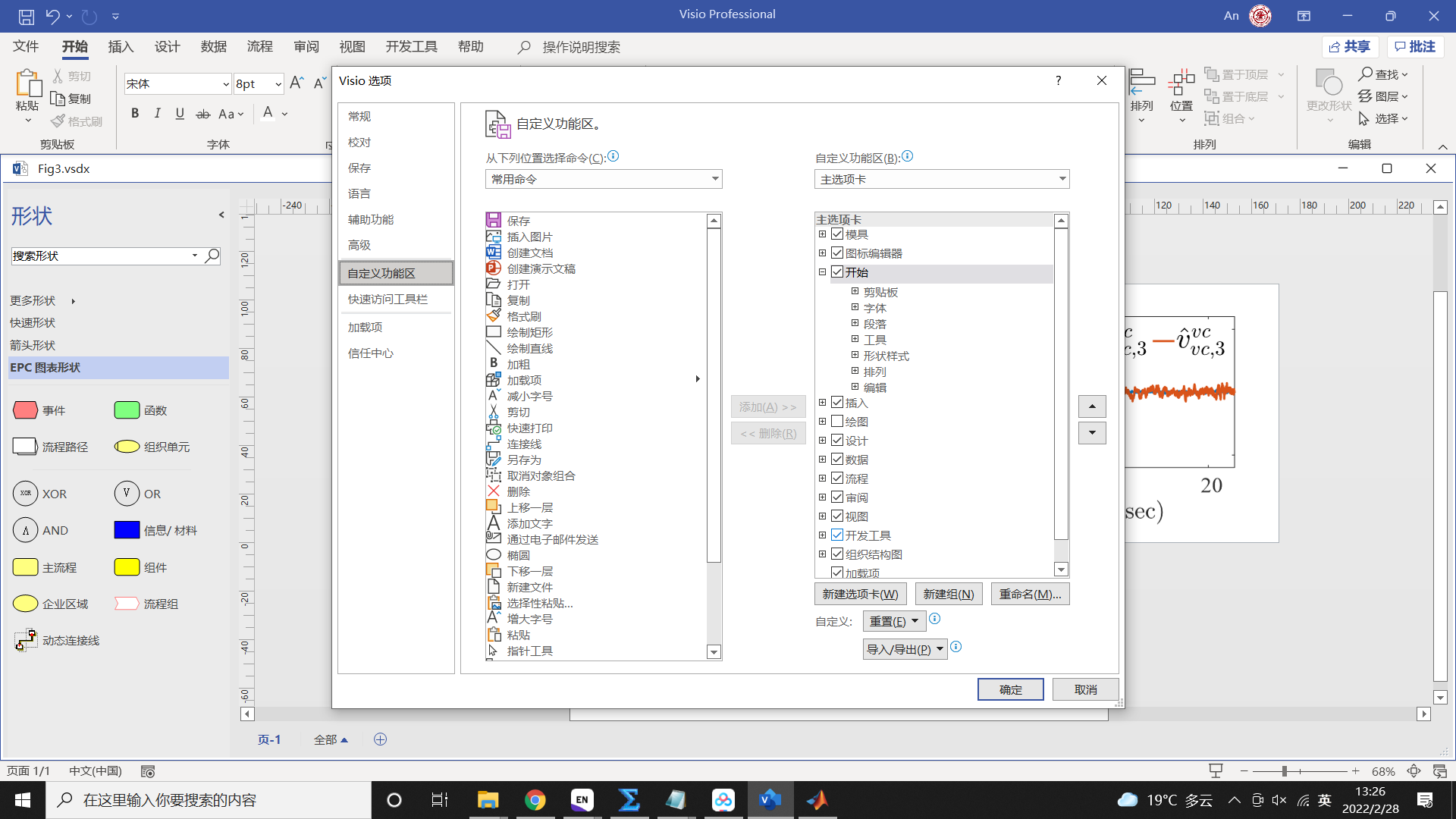Click the Add page plus icon
The image size is (1456, 819).
381,739
